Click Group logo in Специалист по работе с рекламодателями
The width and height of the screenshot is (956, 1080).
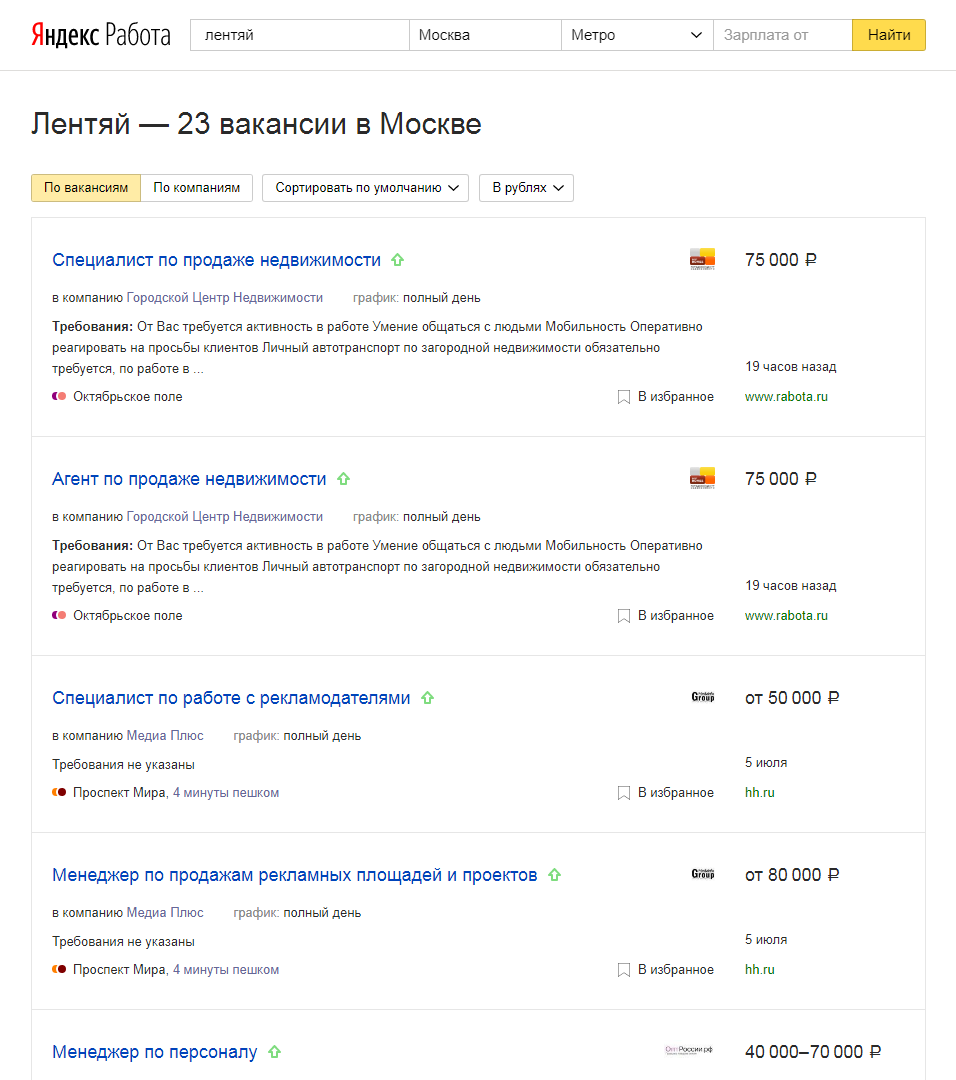click(702, 697)
